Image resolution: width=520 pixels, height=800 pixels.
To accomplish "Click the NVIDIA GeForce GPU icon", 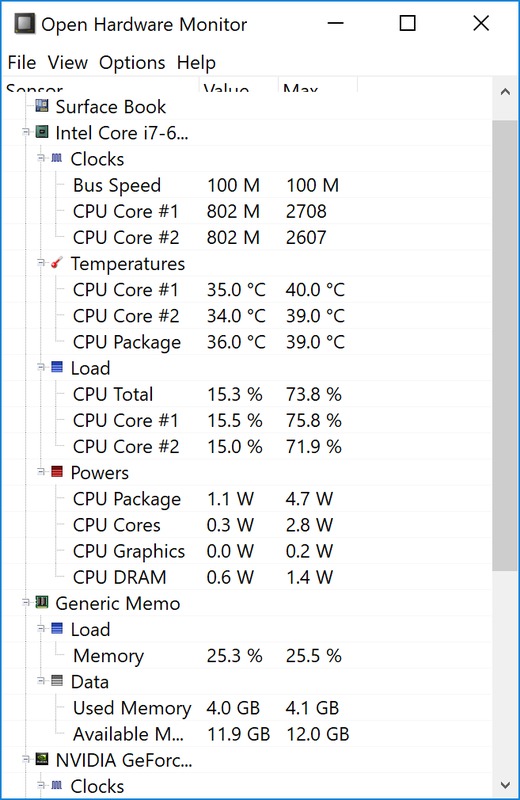I will point(42,759).
